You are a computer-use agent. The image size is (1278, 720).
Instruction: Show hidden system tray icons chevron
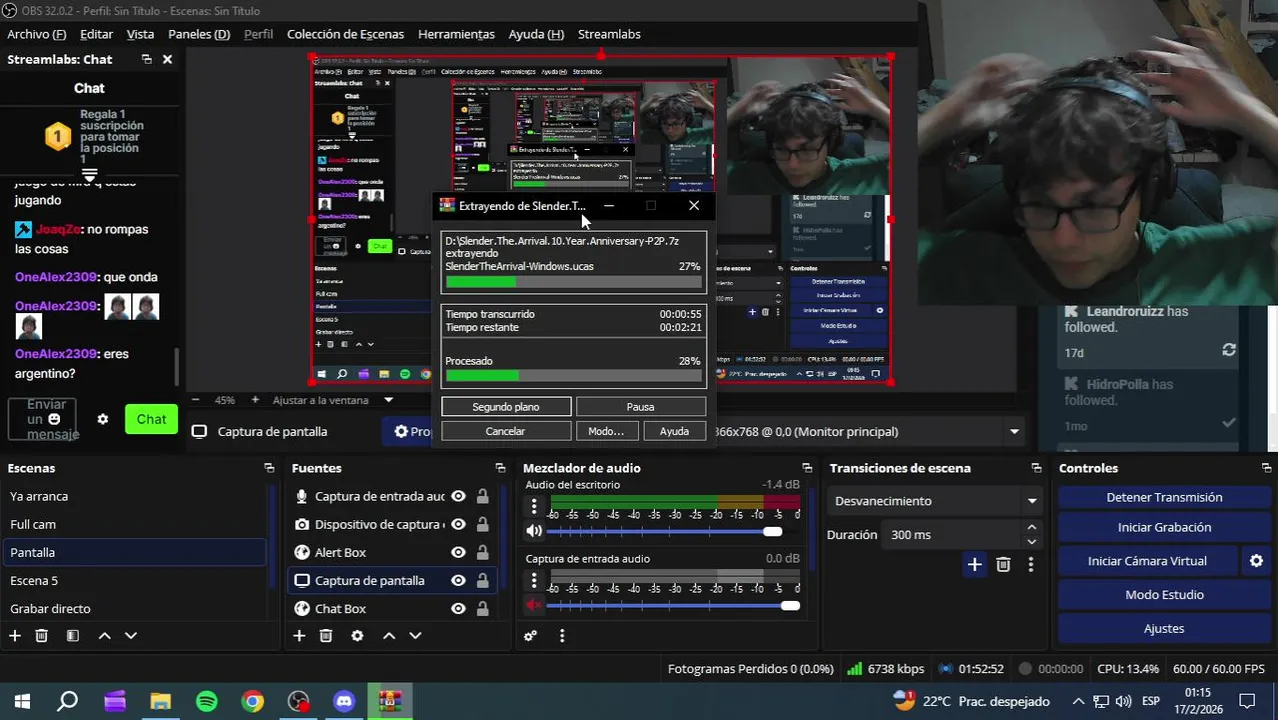pos(1077,701)
